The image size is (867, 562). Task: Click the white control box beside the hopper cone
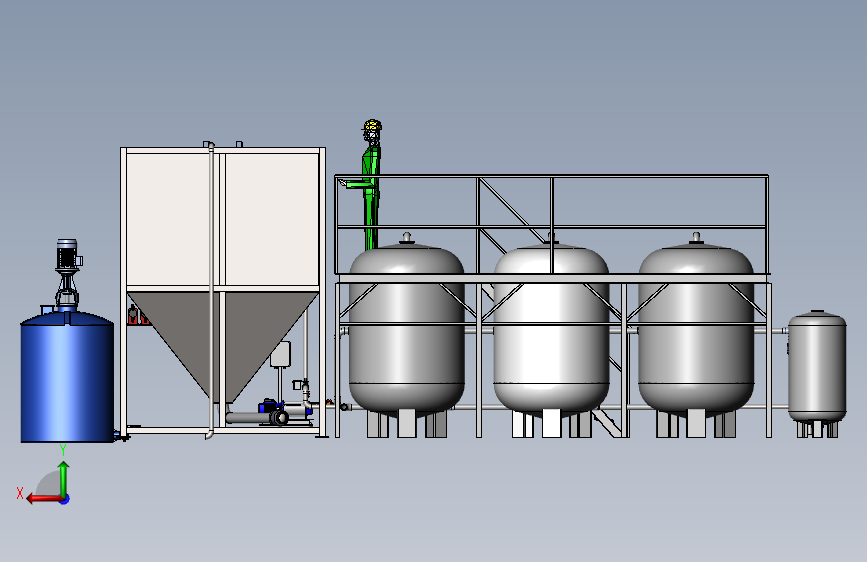click(x=280, y=355)
